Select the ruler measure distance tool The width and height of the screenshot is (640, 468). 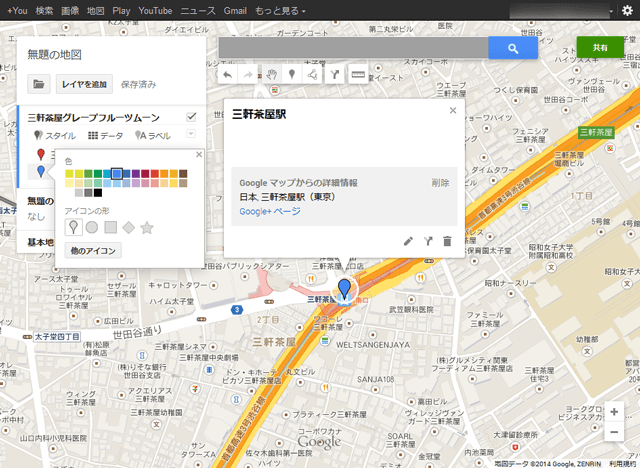(358, 75)
